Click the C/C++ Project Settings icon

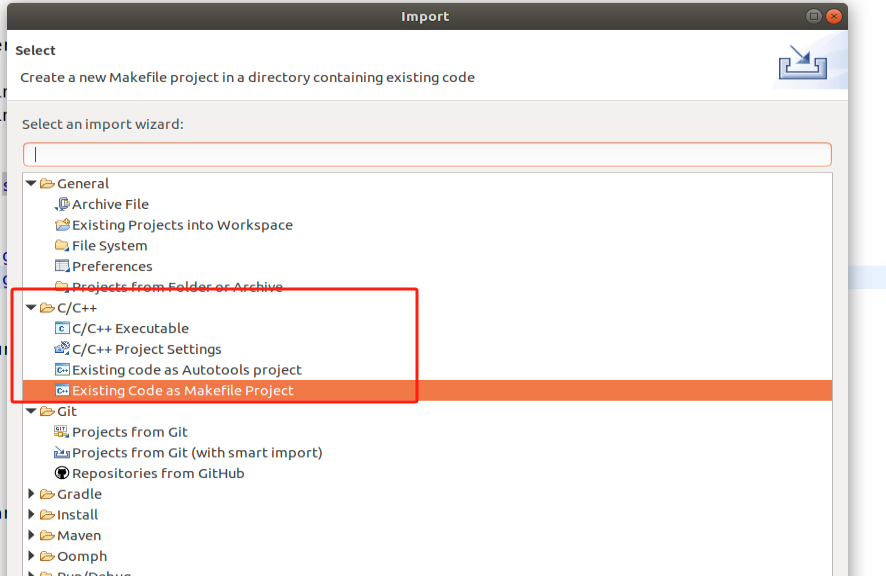pyautogui.click(x=62, y=349)
